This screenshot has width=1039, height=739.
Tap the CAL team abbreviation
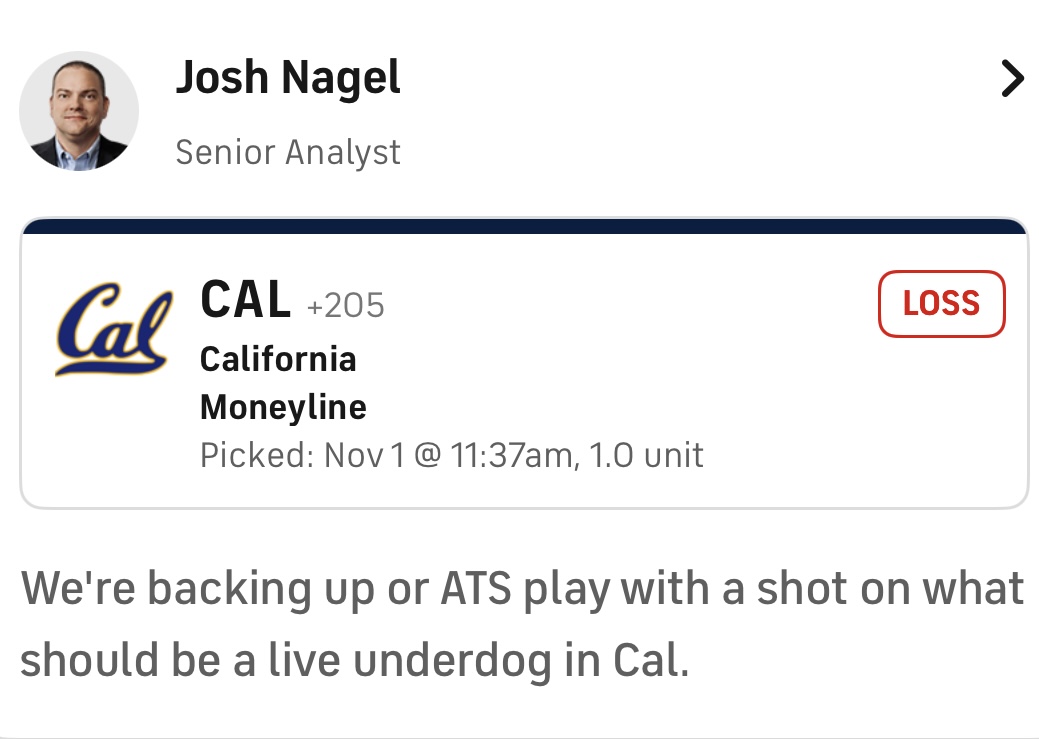point(246,299)
